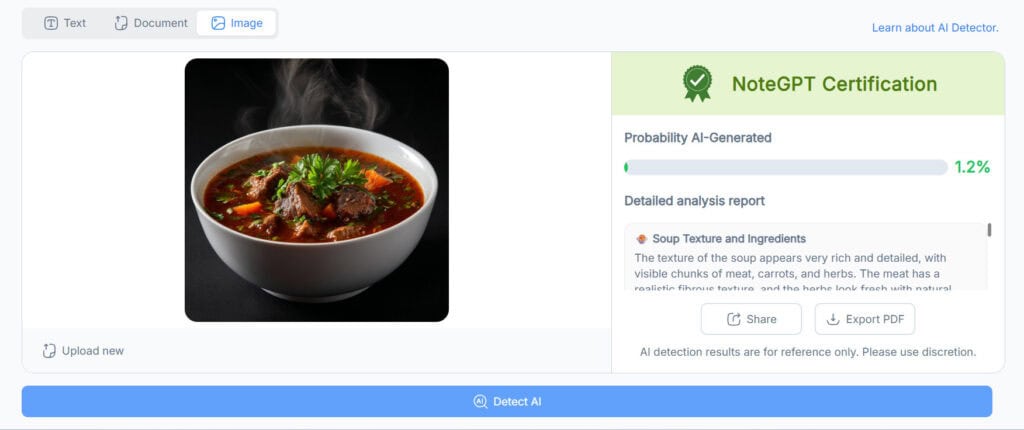
Task: Click the green certification badge icon
Action: point(697,84)
